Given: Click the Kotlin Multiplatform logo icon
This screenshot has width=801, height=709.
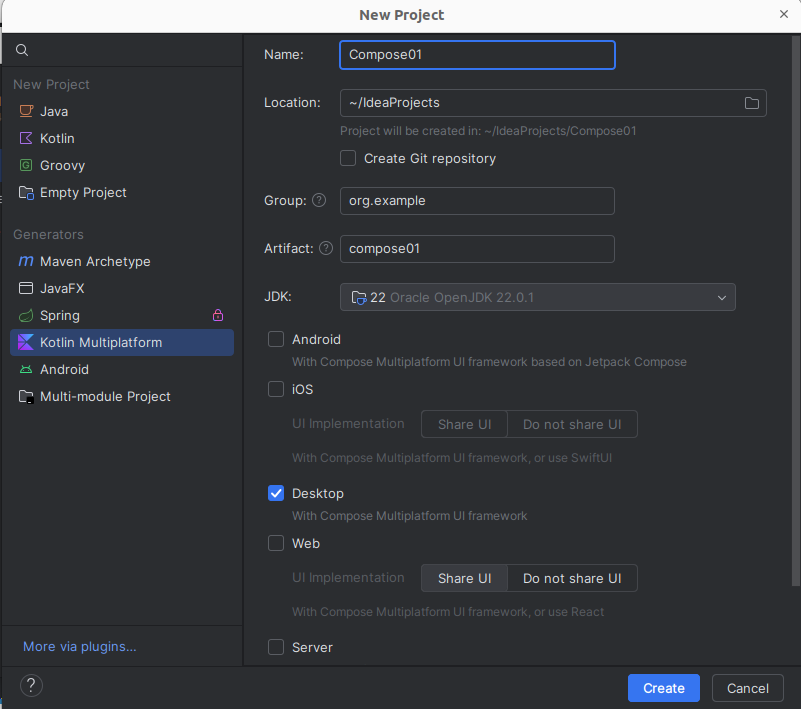Looking at the screenshot, I should [26, 342].
